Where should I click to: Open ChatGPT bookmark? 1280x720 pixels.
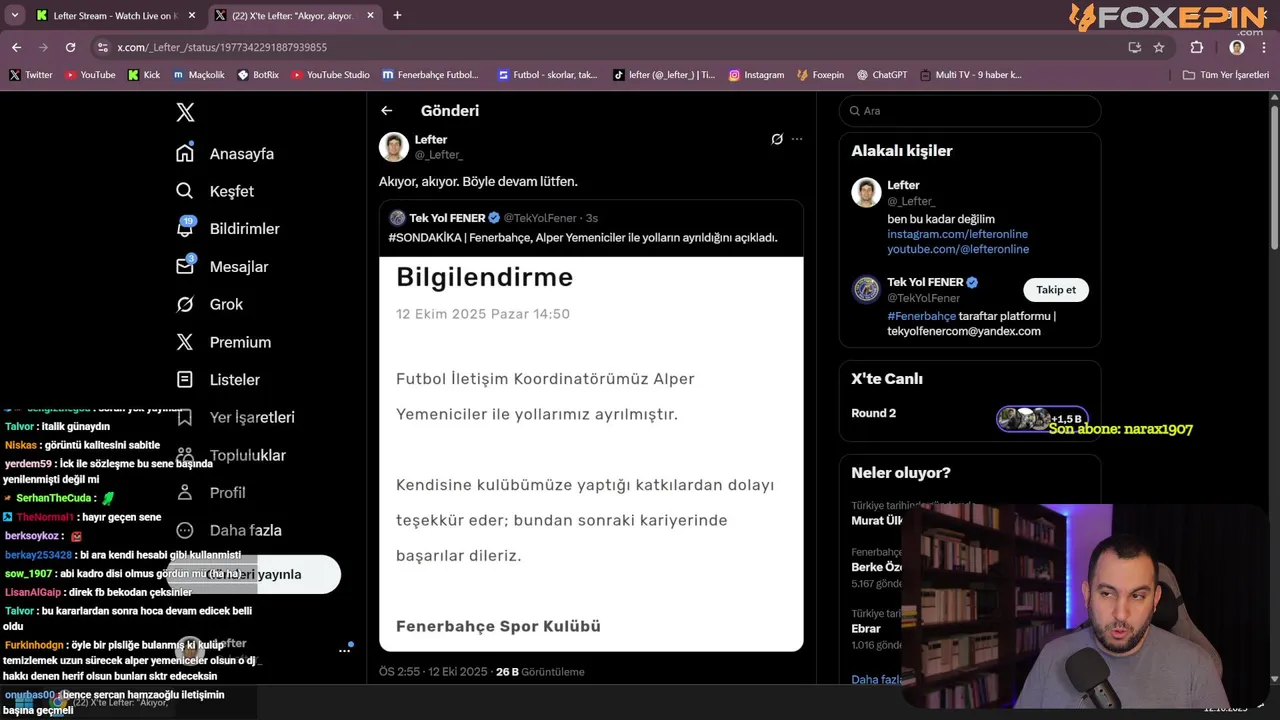click(882, 75)
